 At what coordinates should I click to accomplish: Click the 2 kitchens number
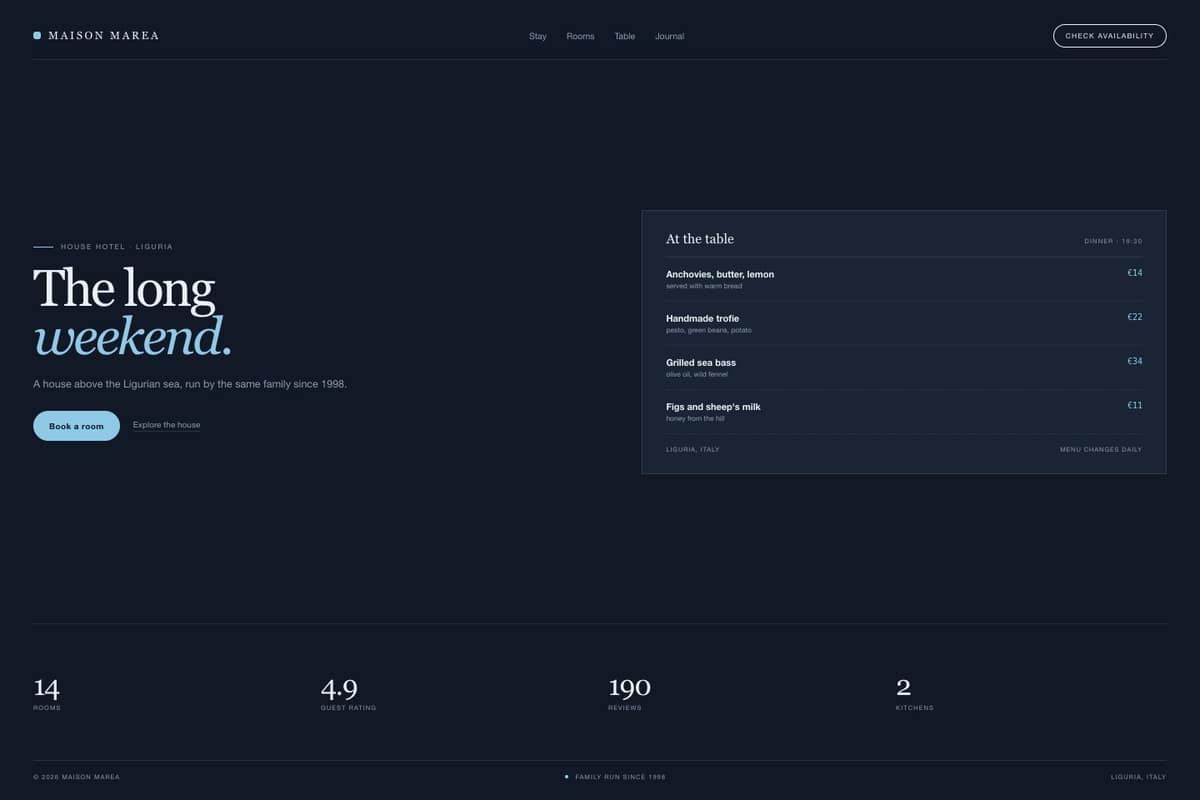903,688
